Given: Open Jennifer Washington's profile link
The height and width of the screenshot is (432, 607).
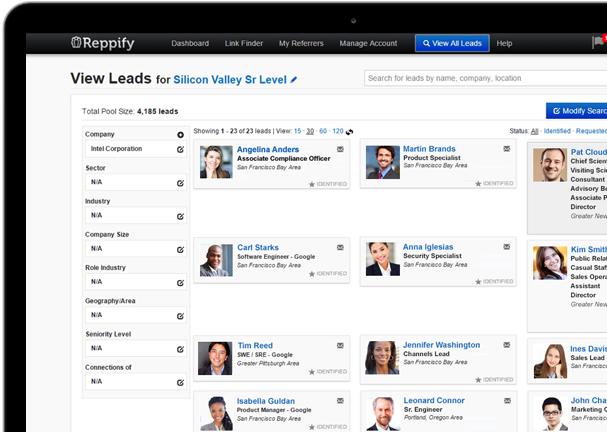Looking at the screenshot, I should coord(441,345).
